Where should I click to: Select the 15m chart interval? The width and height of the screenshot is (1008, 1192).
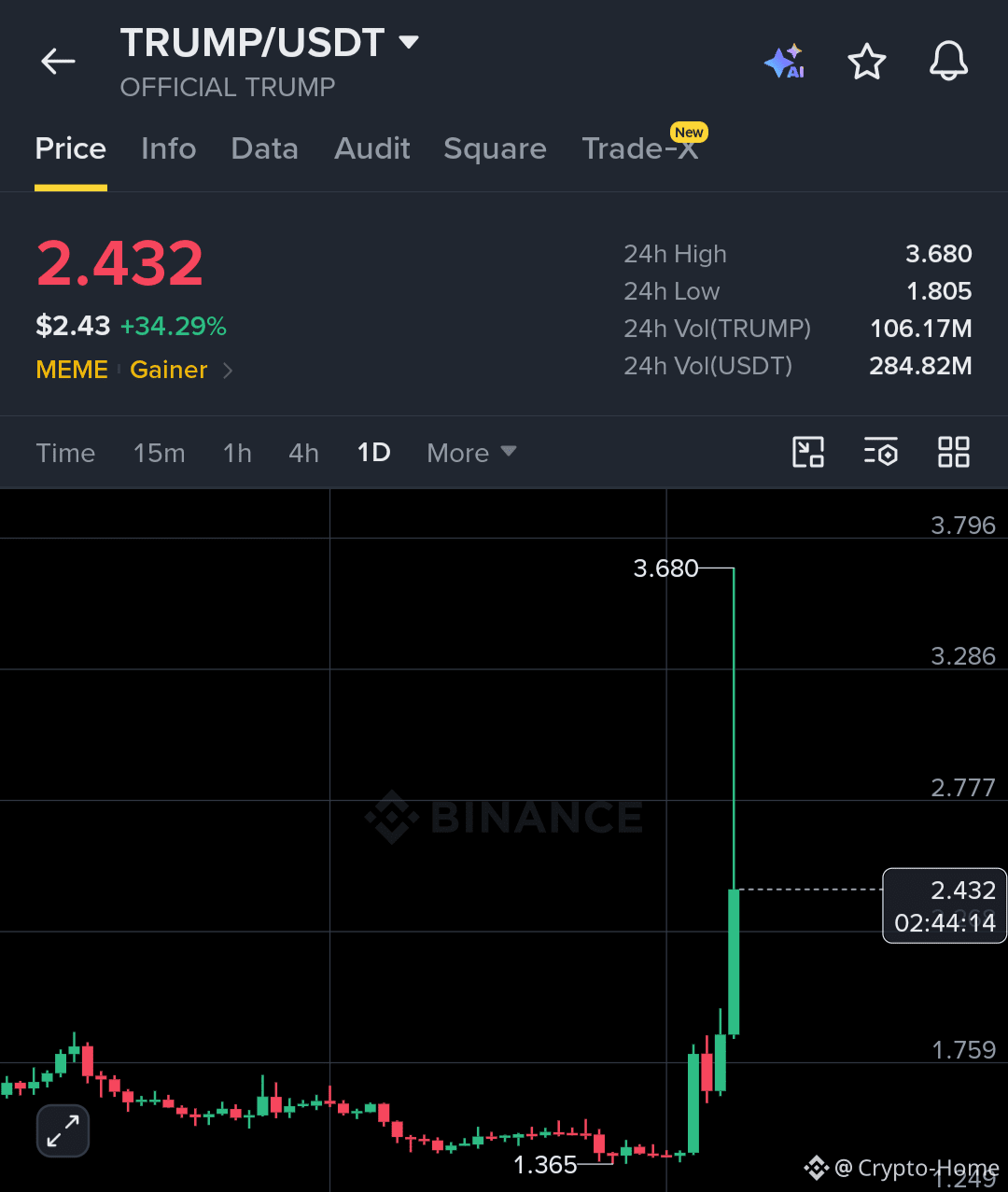(160, 453)
